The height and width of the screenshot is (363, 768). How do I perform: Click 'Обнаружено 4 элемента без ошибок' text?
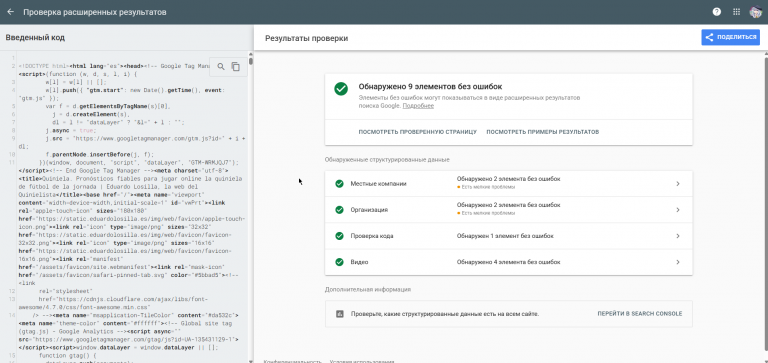tap(508, 262)
